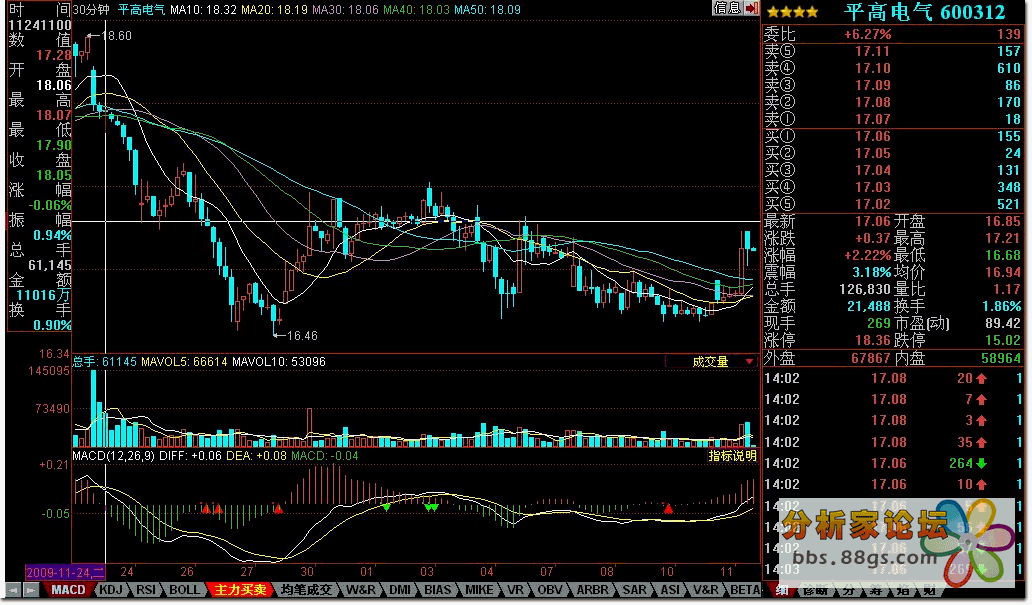This screenshot has width=1032, height=605.
Task: Switch to the MACD indicator tab
Action: click(68, 590)
